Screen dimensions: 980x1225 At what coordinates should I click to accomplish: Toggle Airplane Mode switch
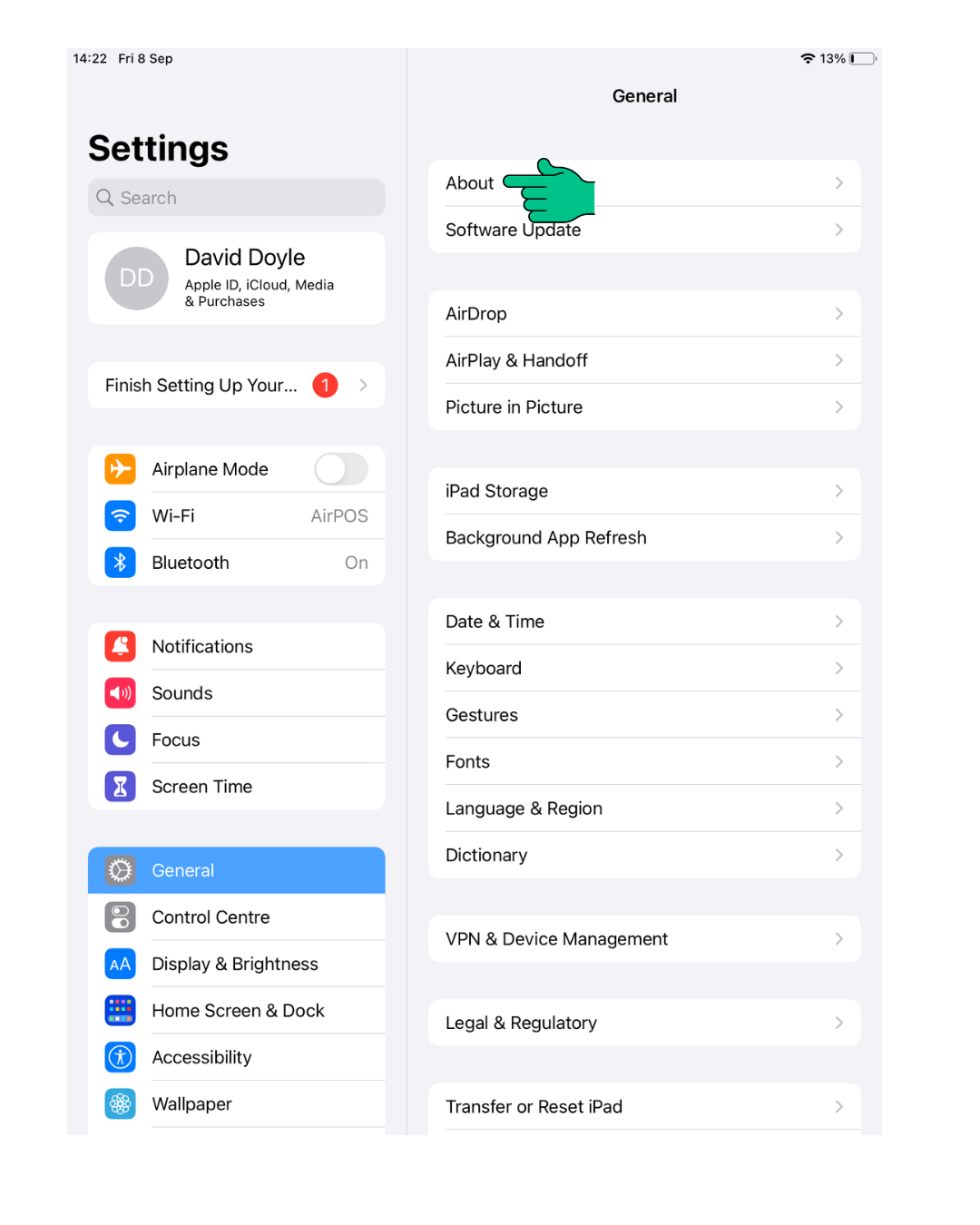tap(341, 469)
